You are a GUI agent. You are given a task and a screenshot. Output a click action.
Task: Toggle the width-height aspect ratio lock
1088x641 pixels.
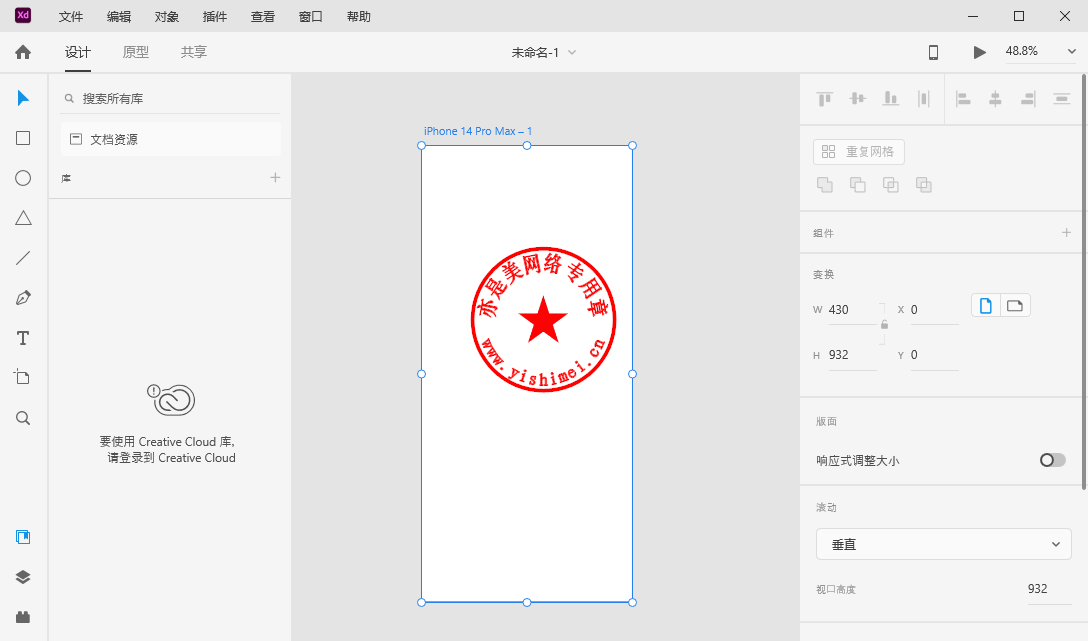[884, 324]
